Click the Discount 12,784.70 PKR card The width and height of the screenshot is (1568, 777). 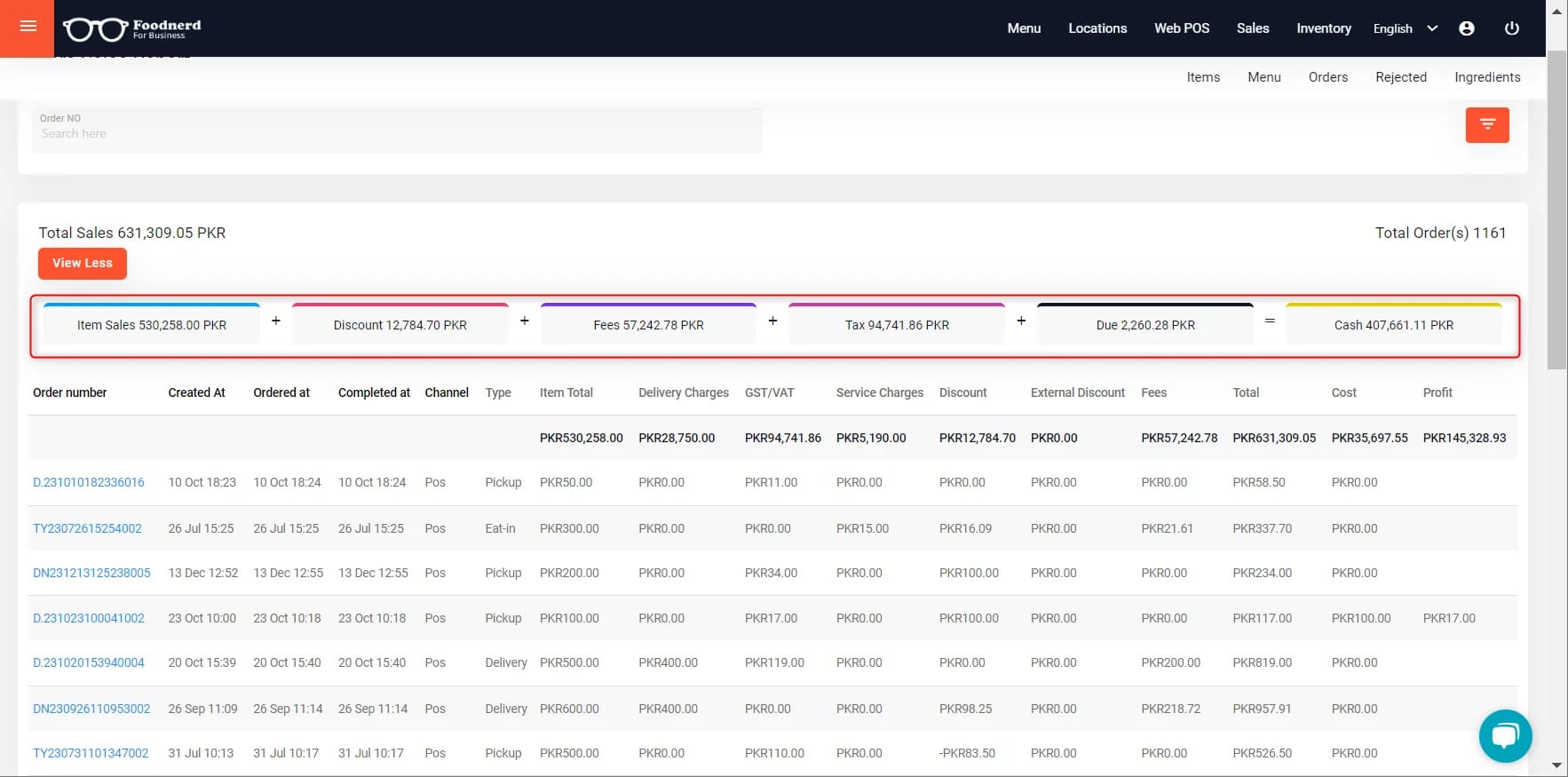(400, 324)
